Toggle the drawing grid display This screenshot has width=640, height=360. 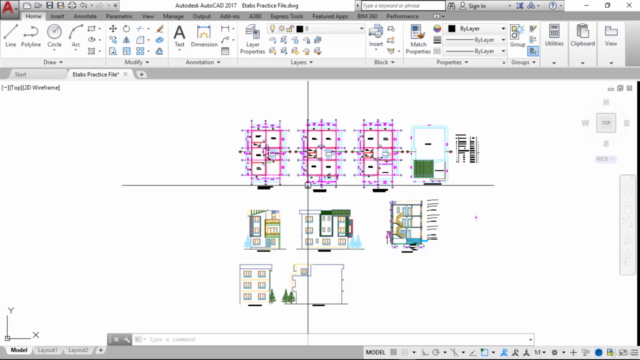click(393, 352)
